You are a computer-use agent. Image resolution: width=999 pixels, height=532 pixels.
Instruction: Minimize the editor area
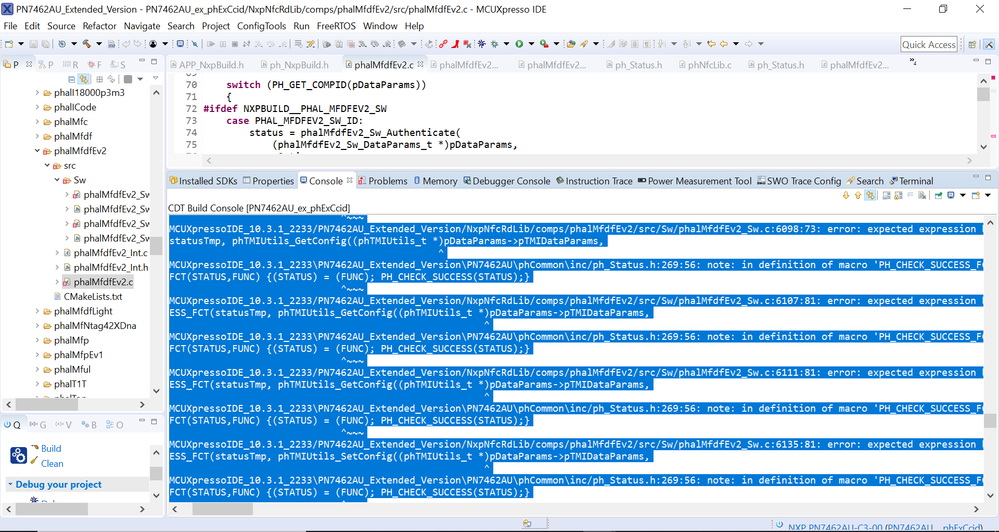pyautogui.click(x=975, y=61)
